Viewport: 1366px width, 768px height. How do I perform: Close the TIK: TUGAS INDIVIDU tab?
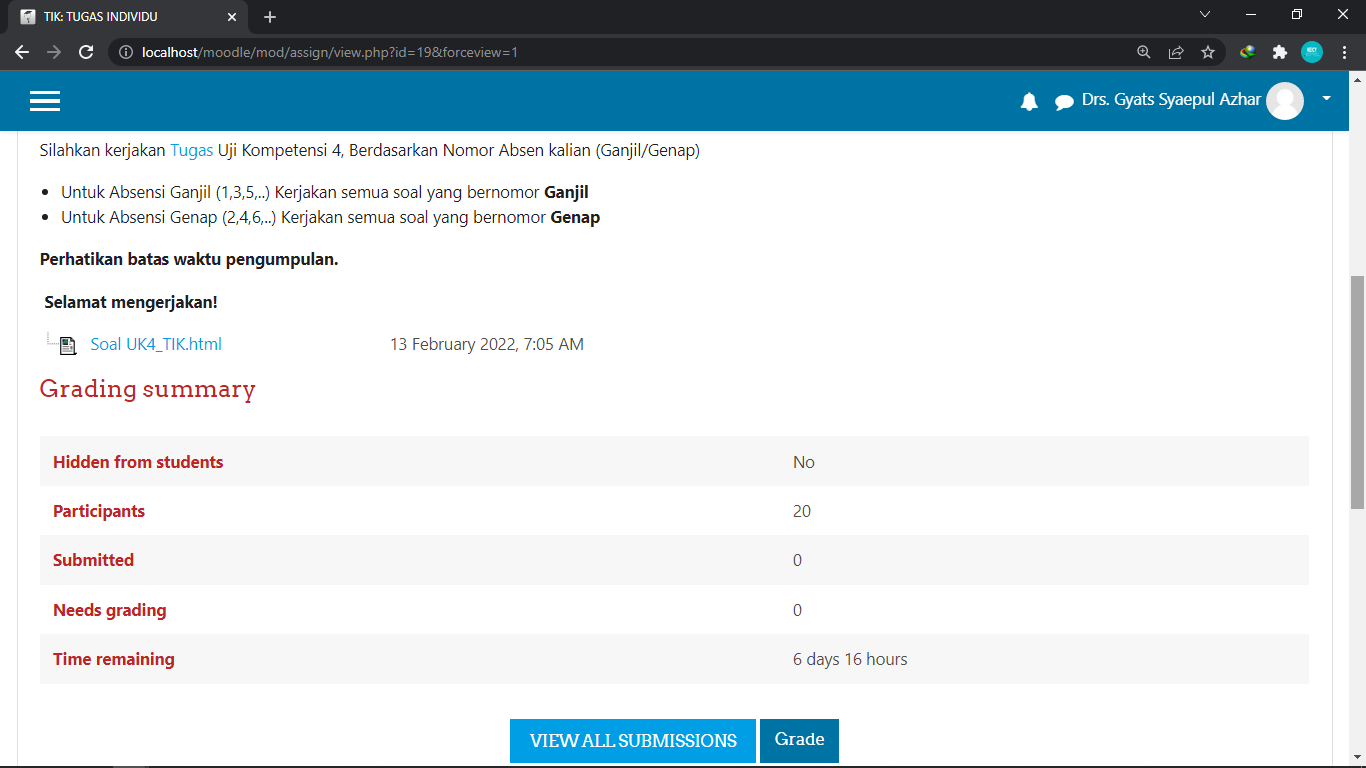(232, 17)
